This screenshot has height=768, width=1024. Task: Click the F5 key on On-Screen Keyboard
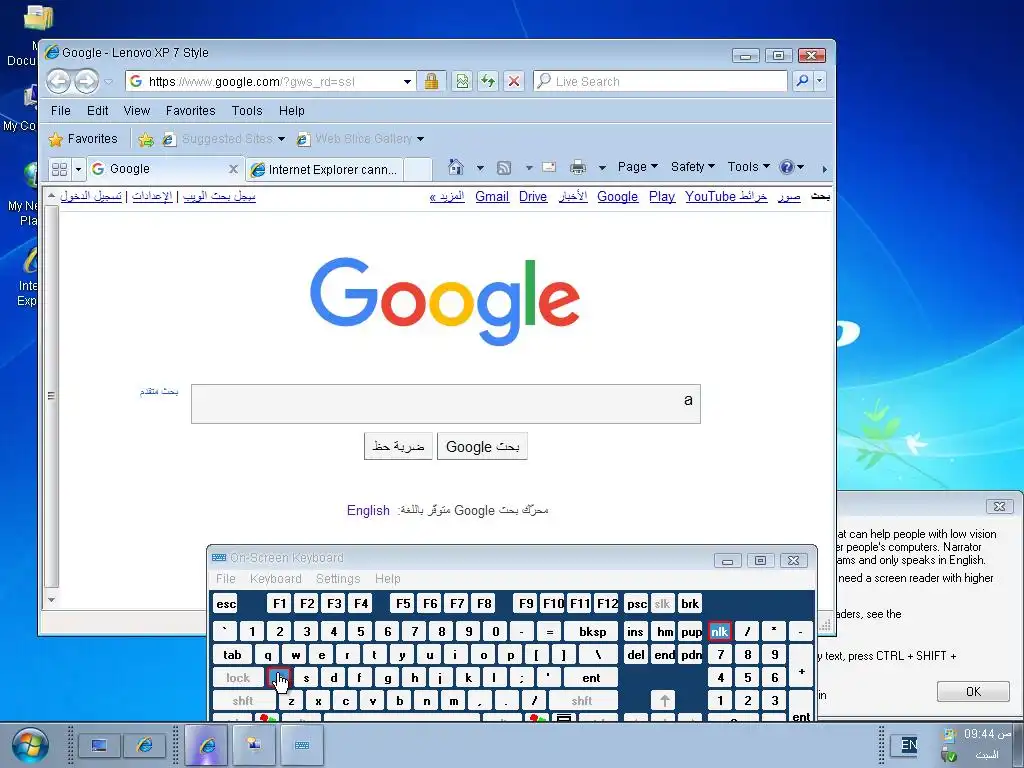coord(404,604)
